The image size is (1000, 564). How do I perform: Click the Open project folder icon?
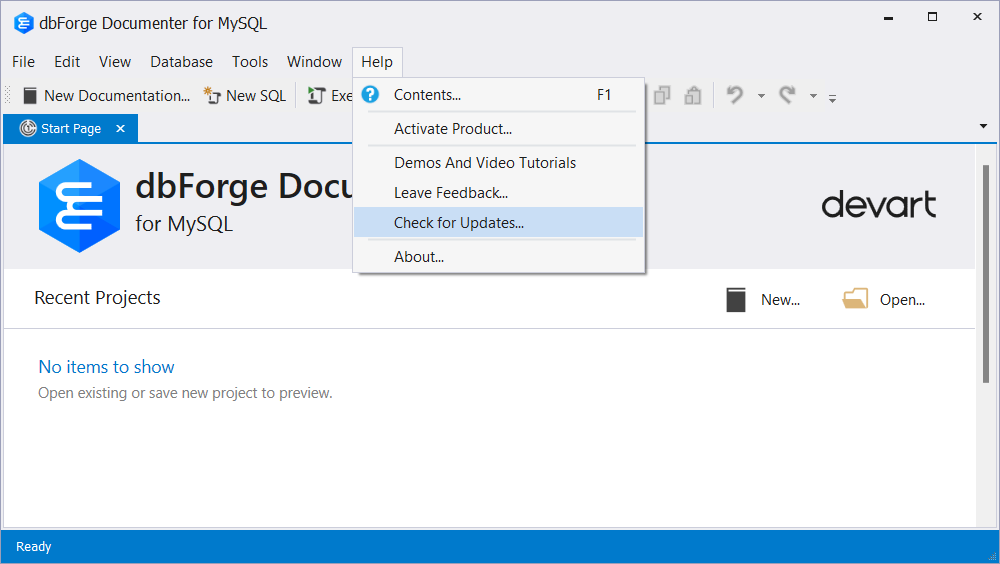855,299
